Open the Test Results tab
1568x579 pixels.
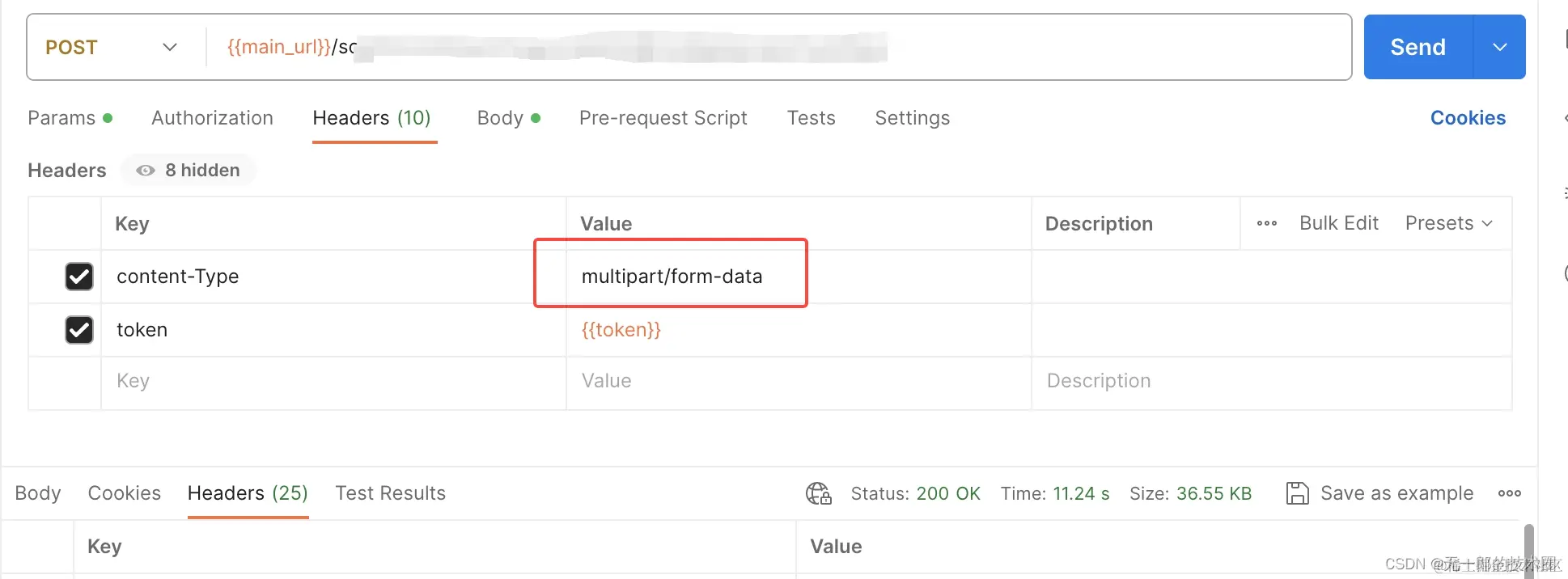point(391,493)
